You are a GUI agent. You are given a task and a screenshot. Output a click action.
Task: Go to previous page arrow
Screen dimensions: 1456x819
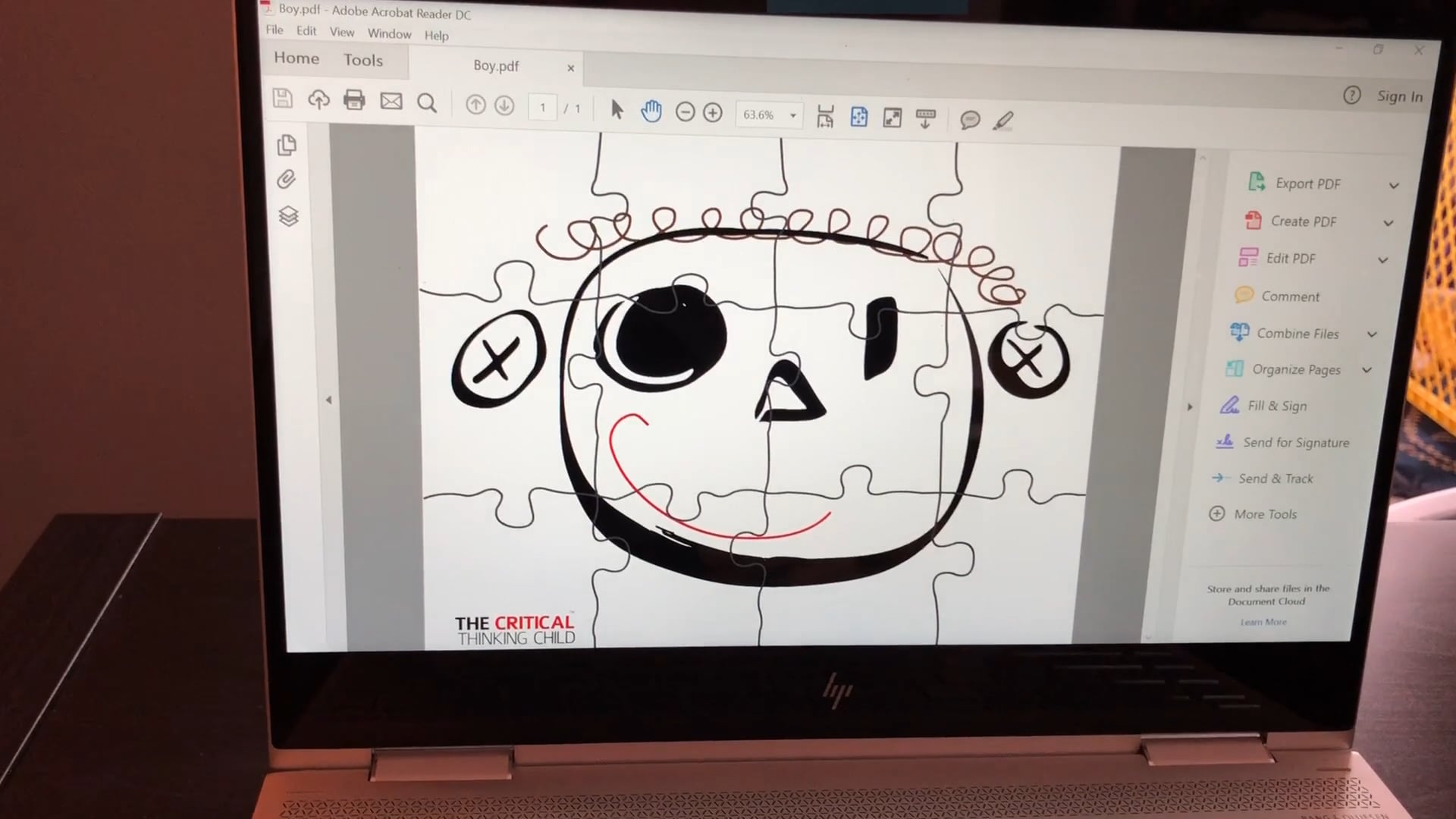475,105
